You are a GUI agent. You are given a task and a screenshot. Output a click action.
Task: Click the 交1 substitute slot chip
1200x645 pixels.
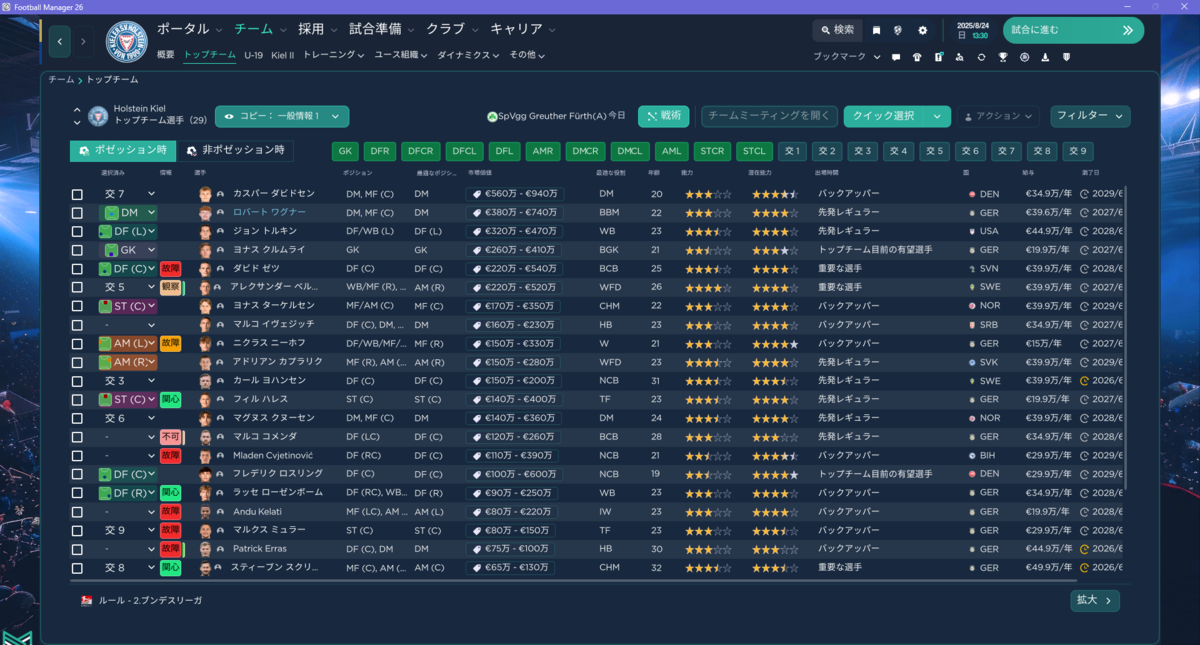coord(792,151)
